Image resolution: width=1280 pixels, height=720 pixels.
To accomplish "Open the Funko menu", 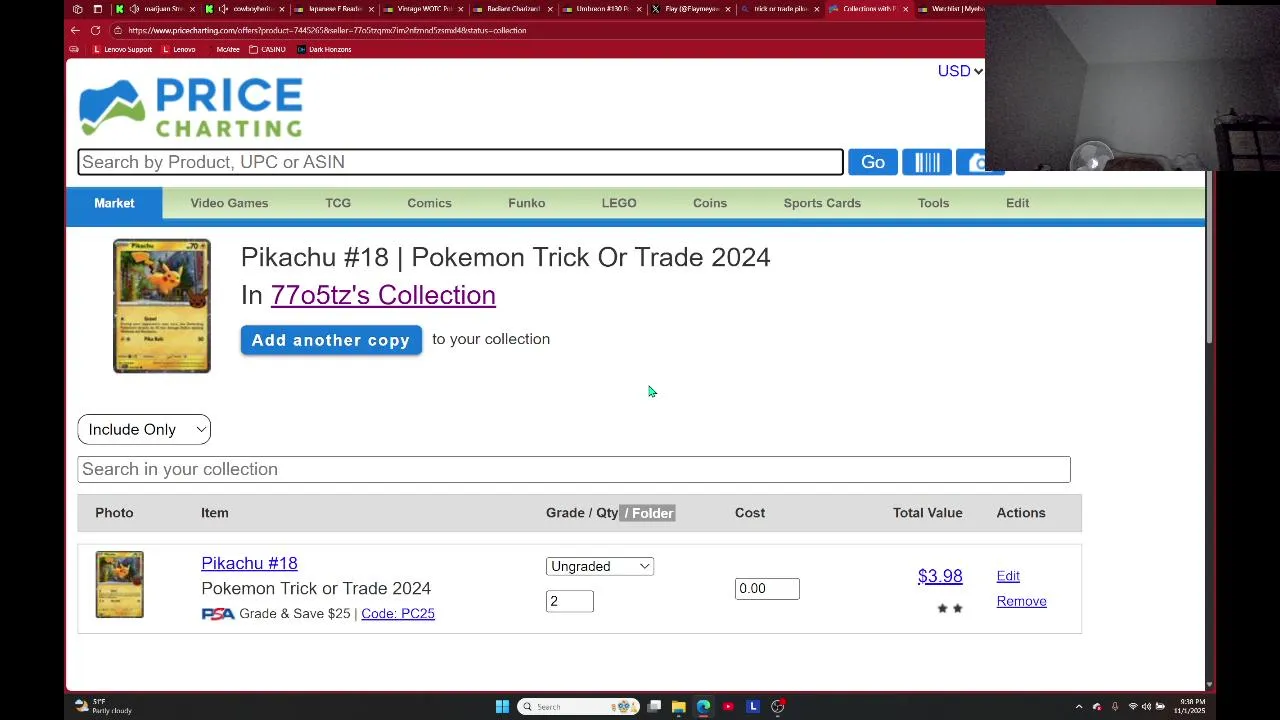I will pos(526,203).
